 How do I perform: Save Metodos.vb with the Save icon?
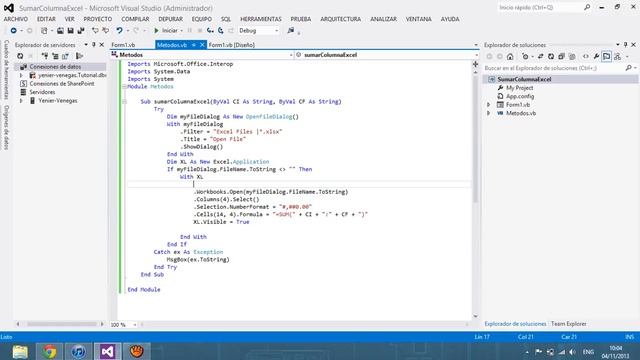(x=70, y=31)
